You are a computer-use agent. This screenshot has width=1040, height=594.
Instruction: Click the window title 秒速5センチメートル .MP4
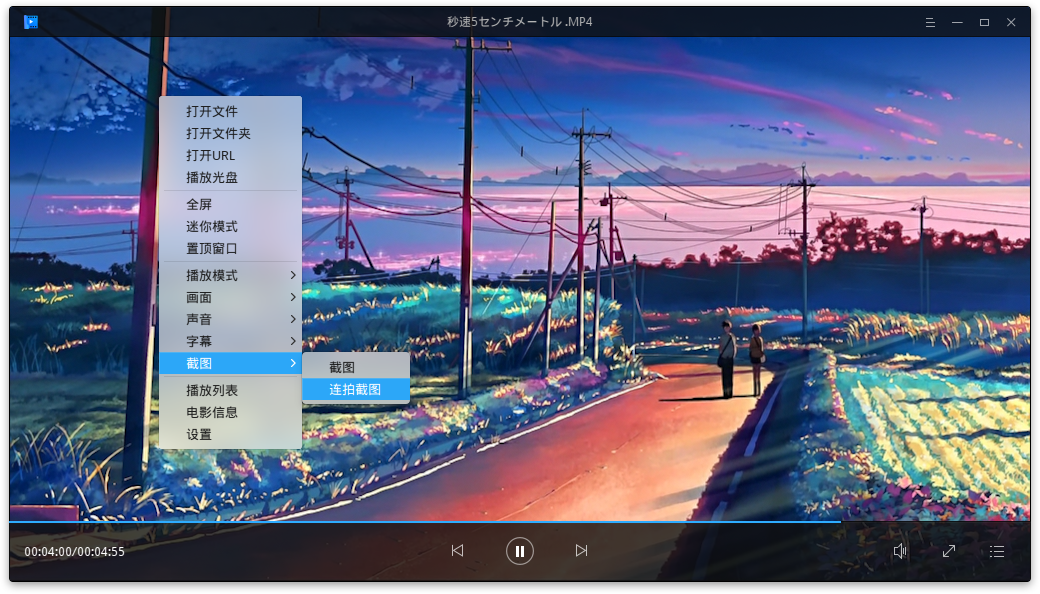pos(519,22)
